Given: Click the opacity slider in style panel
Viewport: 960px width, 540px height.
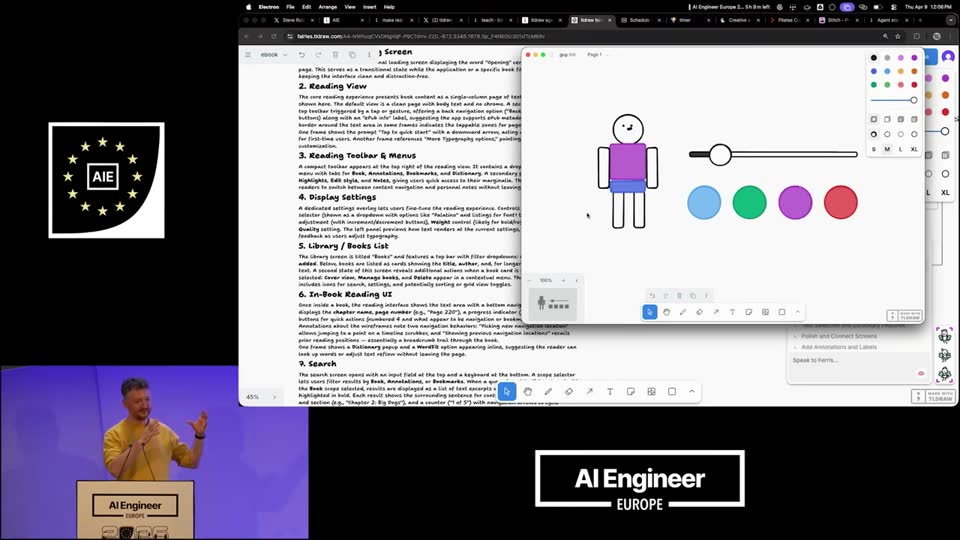Looking at the screenshot, I should (x=894, y=100).
